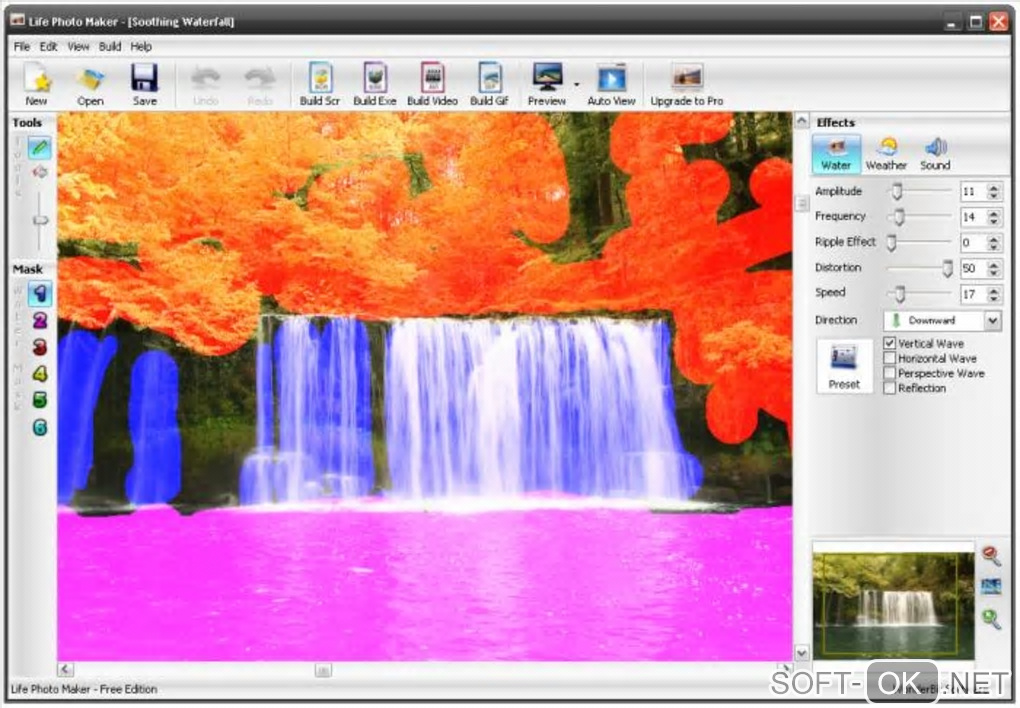Click the red zoom out magnifier
This screenshot has width=1020, height=708.
(991, 556)
